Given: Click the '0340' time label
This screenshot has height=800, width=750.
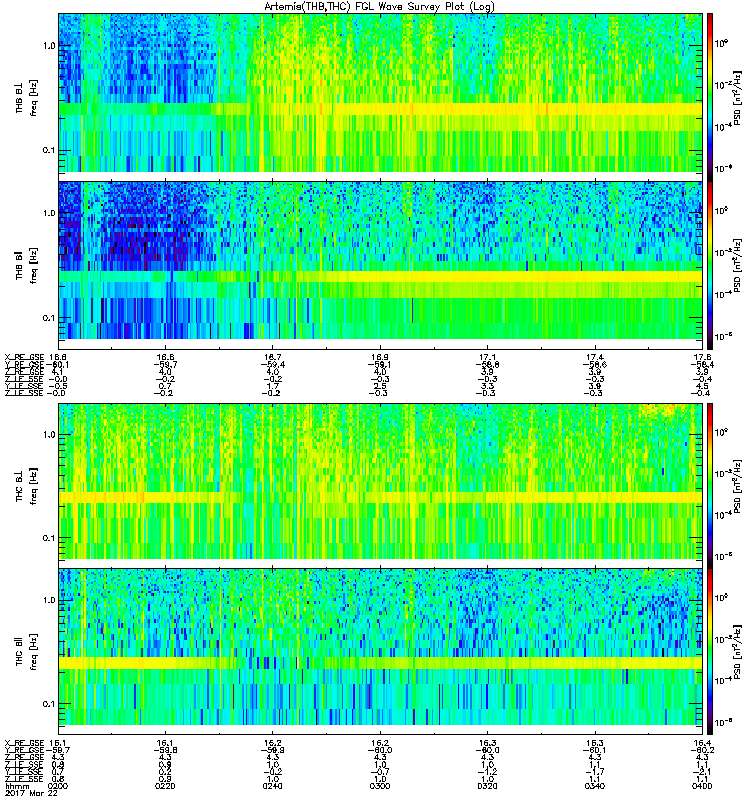Looking at the screenshot, I should [x=595, y=786].
